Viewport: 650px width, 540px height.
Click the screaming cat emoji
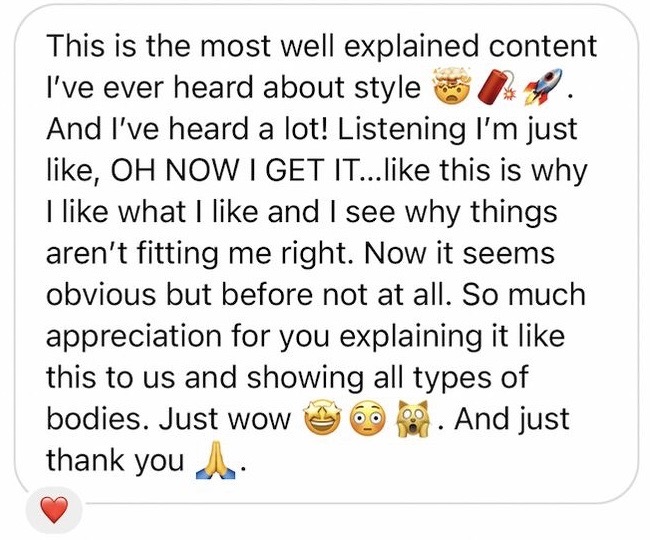[414, 418]
